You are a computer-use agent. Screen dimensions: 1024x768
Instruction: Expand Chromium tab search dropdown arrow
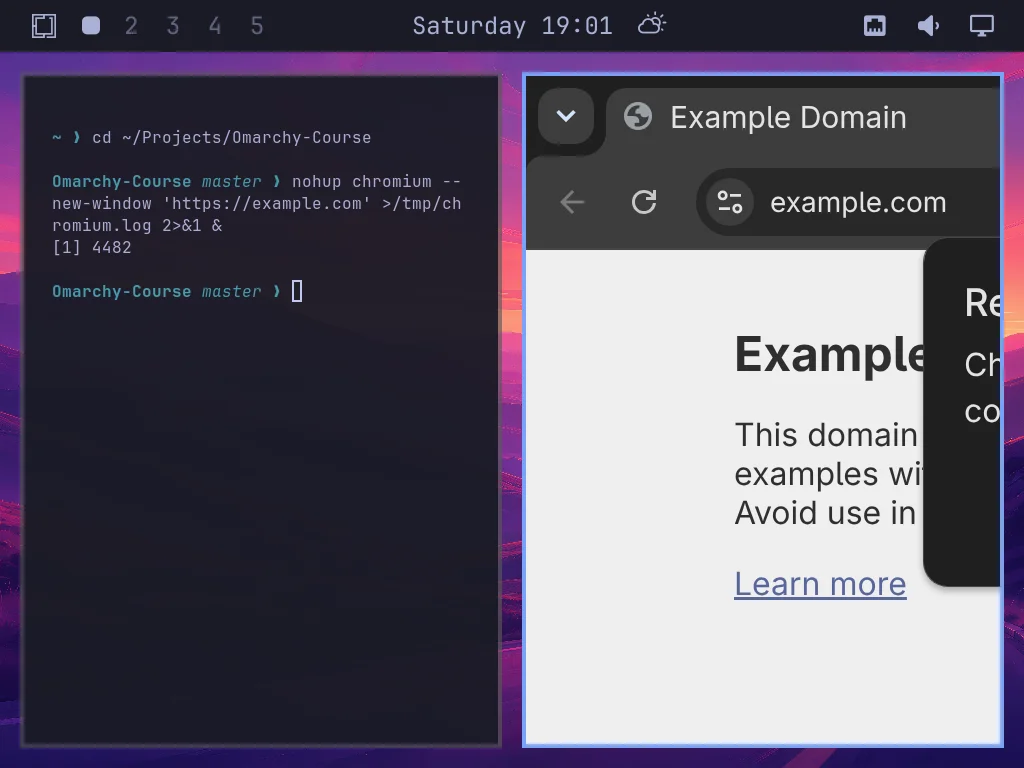tap(566, 116)
